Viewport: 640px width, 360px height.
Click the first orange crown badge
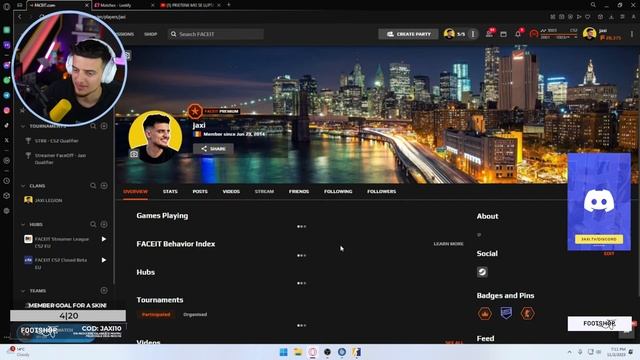pyautogui.click(x=485, y=313)
